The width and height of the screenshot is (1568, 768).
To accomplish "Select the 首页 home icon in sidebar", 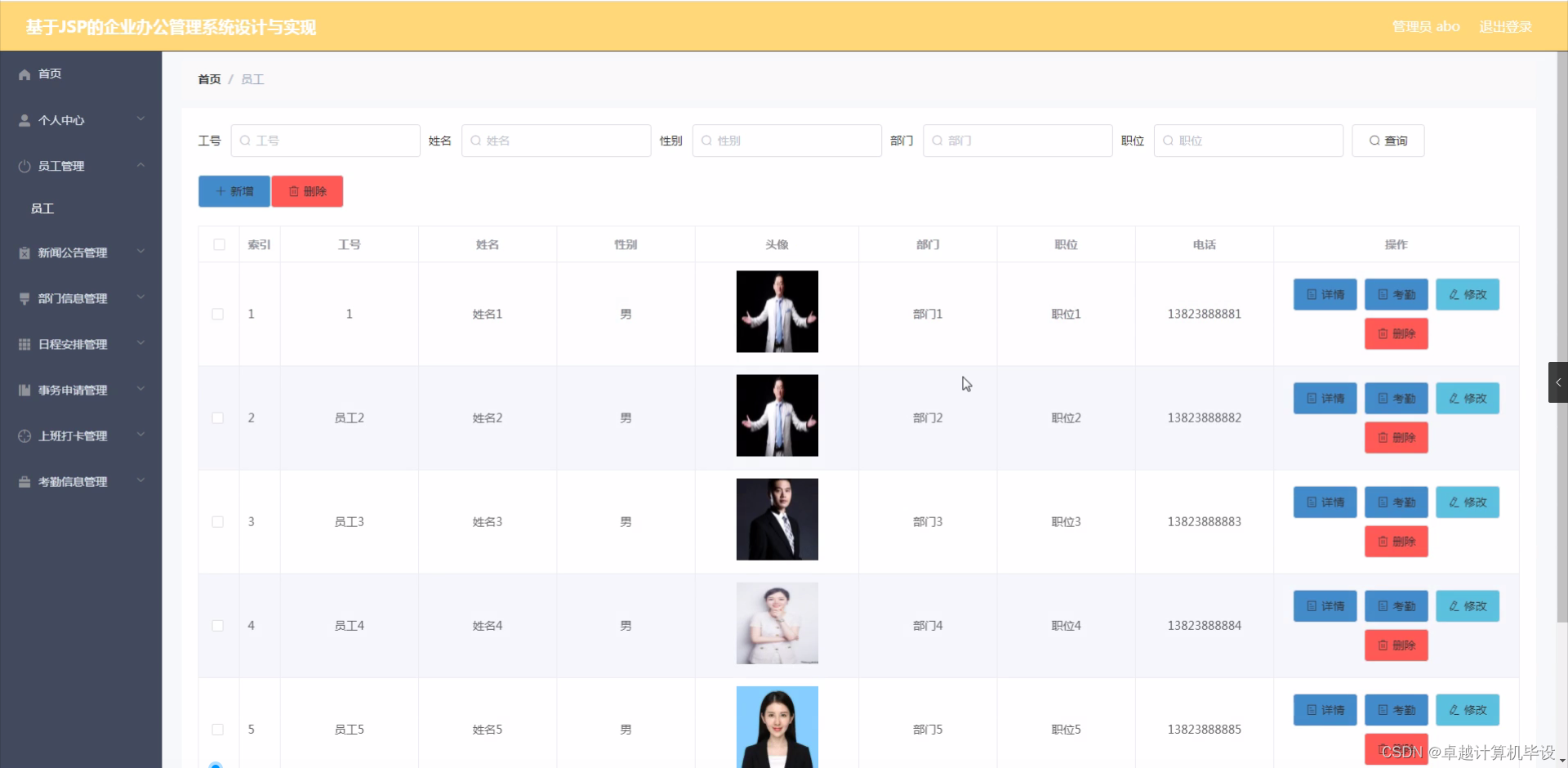I will click(x=24, y=74).
